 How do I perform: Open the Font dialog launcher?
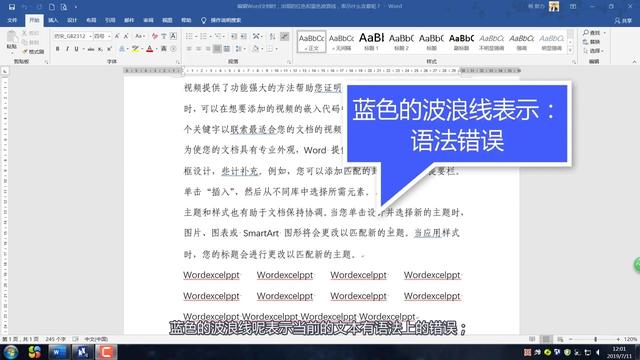coord(178,62)
